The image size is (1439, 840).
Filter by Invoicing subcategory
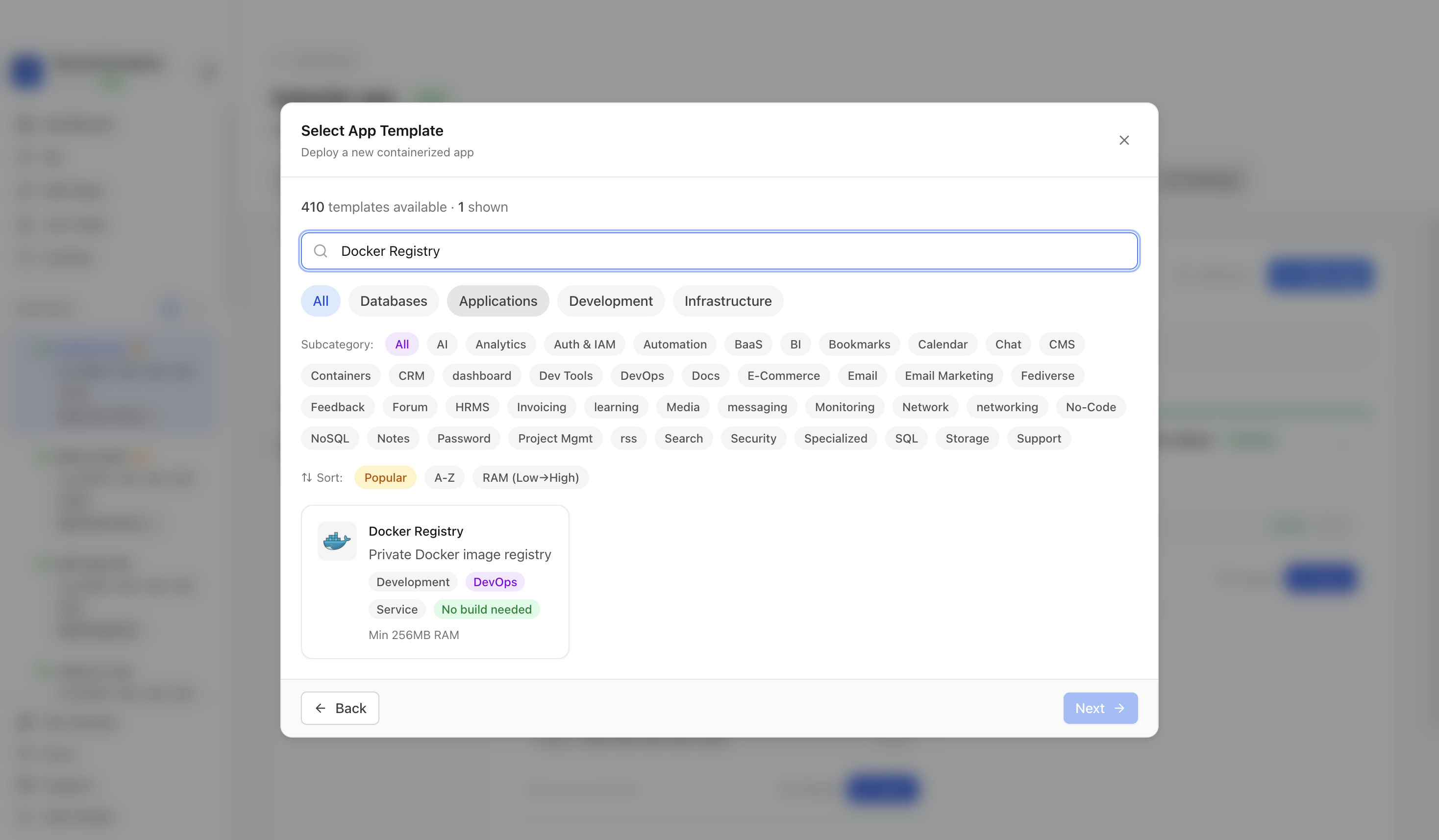click(541, 407)
